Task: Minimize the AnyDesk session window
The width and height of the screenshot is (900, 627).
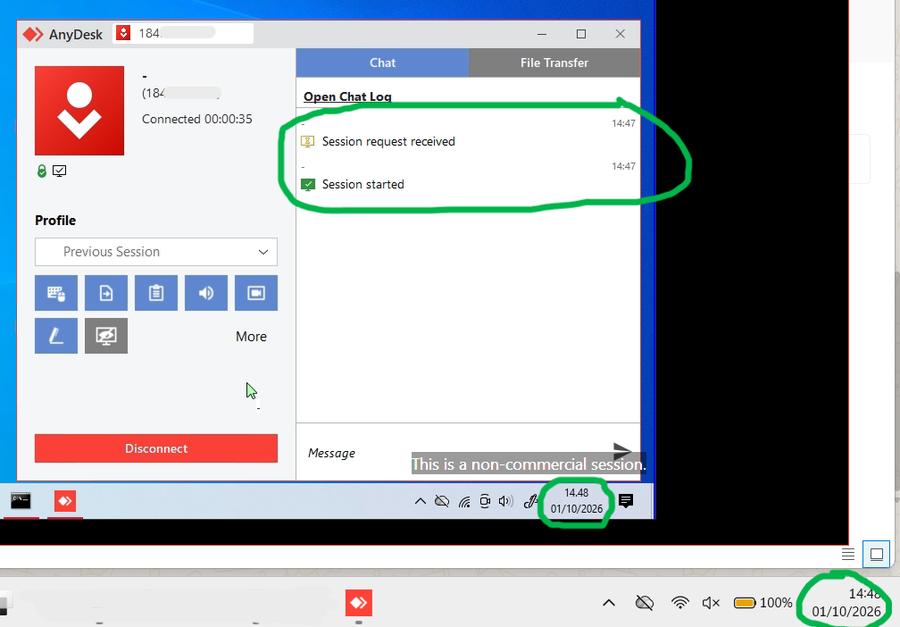Action: click(541, 34)
